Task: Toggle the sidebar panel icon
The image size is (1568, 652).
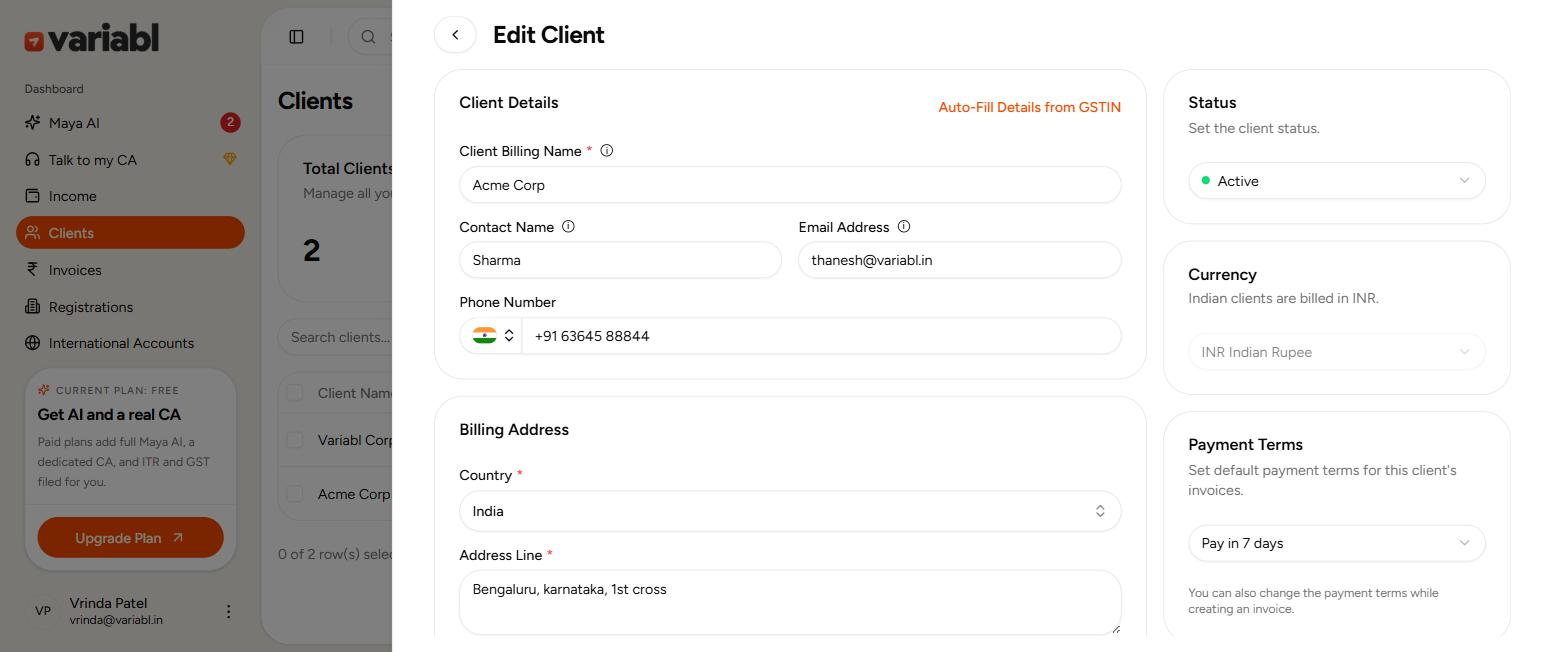Action: 297,37
